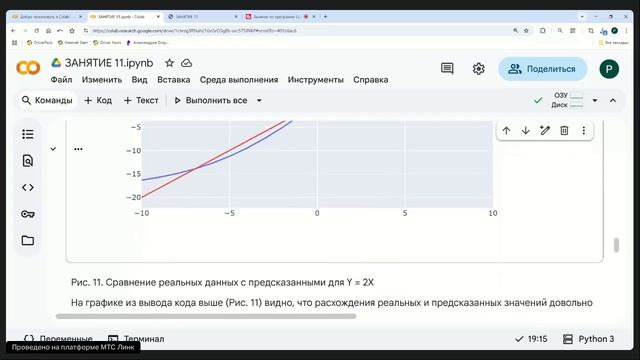The width and height of the screenshot is (640, 360).
Task: Open Выполнить все dropdown arrow
Action: pyautogui.click(x=259, y=100)
